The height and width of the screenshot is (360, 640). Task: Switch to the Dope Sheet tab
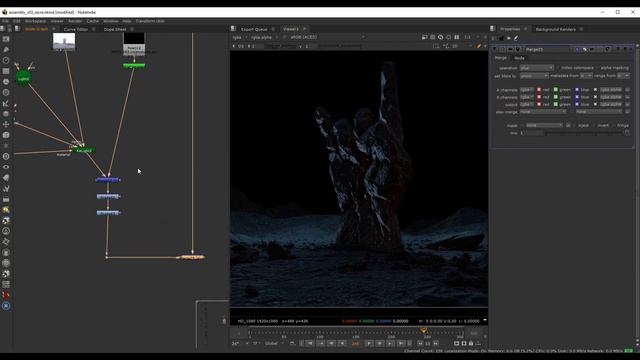pos(115,29)
